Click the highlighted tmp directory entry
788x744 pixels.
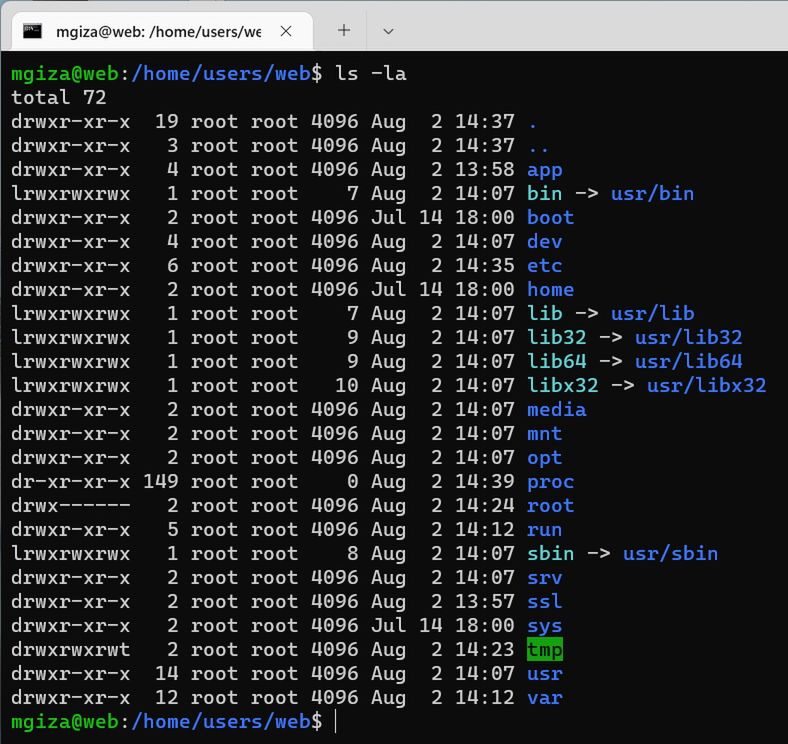(x=545, y=650)
